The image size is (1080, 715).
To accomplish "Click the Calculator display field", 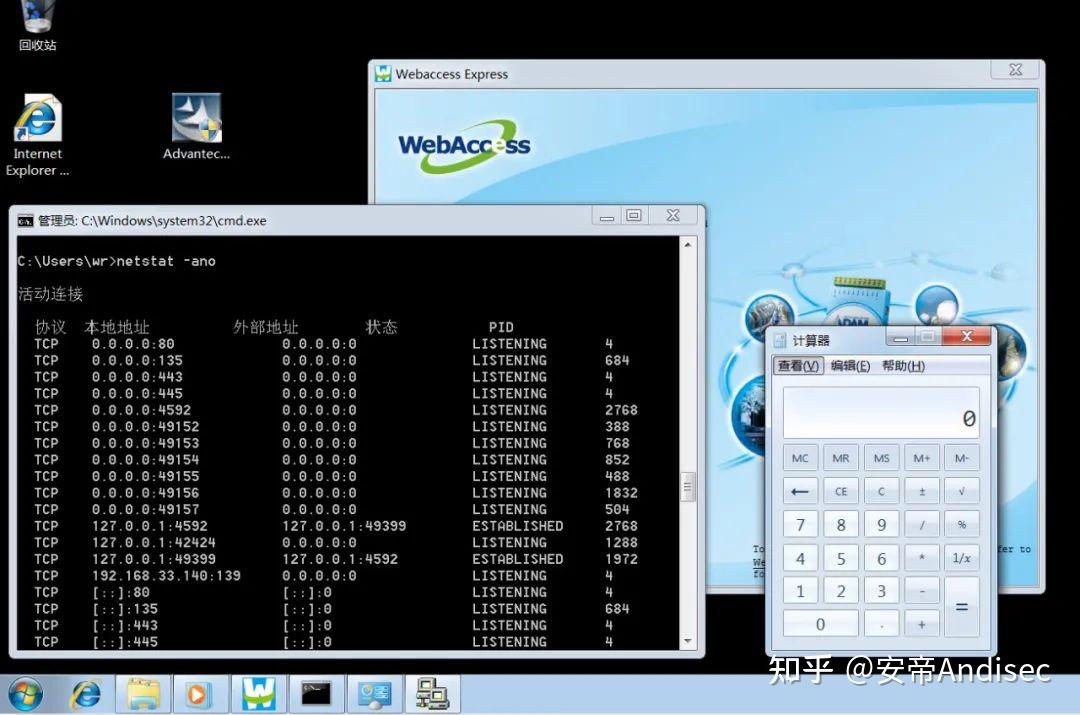I will point(881,413).
